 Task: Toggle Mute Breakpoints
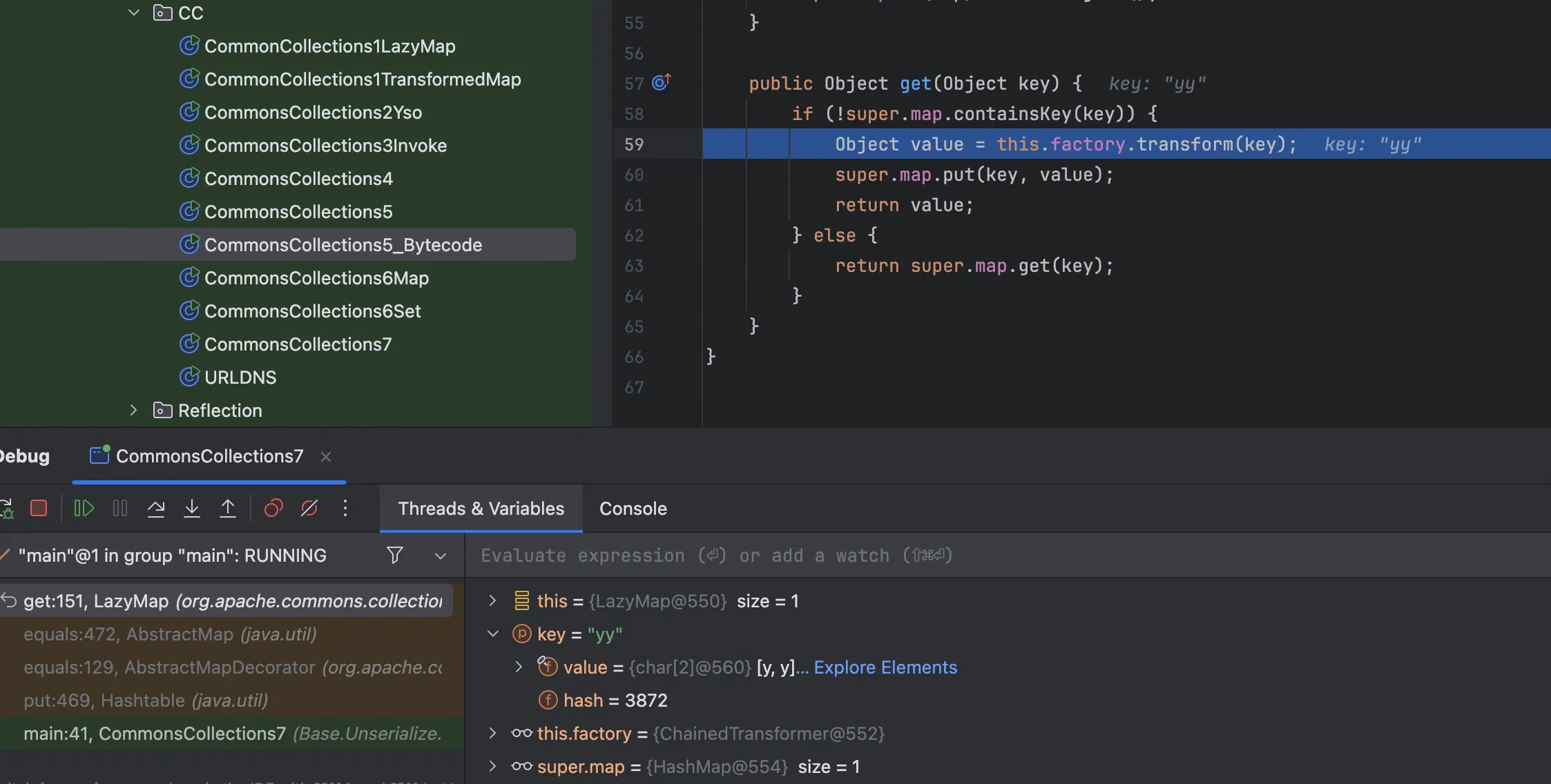click(309, 509)
